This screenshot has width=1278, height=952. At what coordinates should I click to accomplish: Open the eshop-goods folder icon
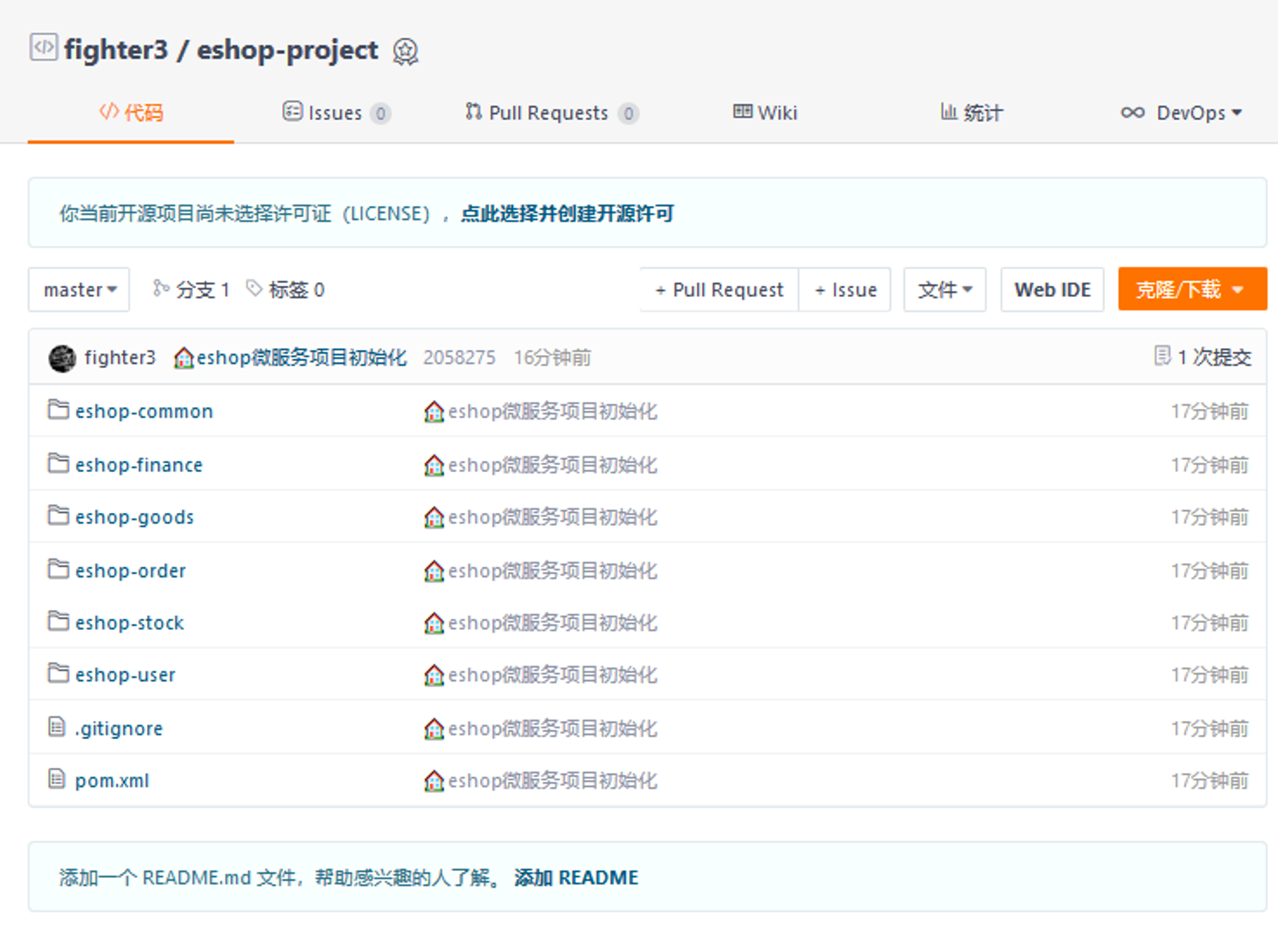pos(59,516)
